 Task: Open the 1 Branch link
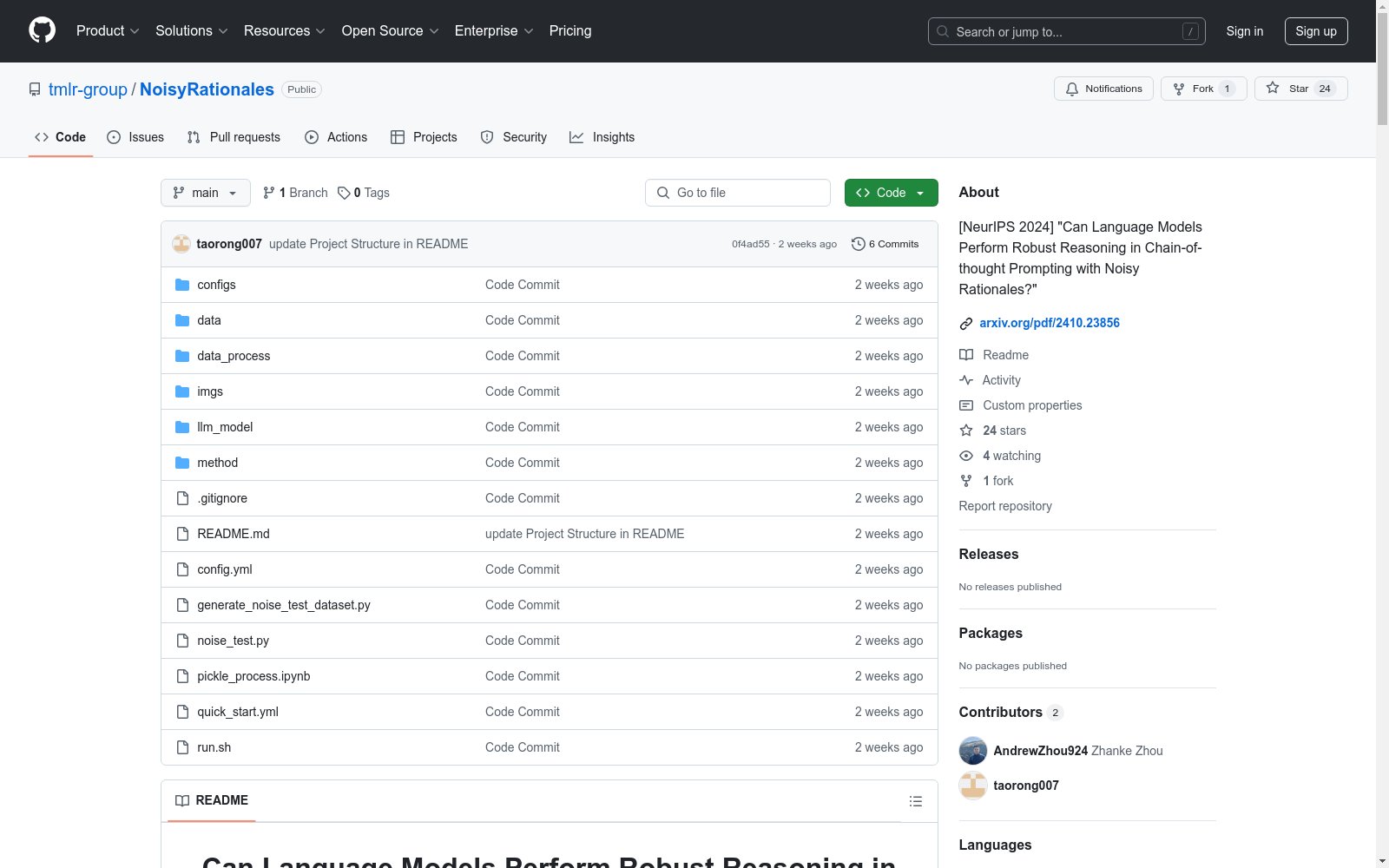295,193
